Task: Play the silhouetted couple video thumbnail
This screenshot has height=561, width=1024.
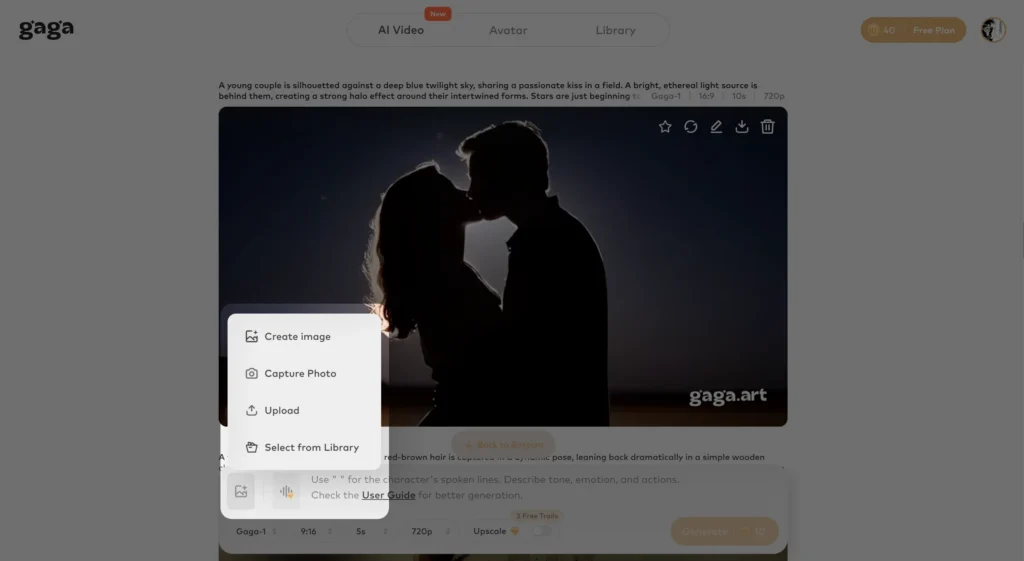Action: 503,266
